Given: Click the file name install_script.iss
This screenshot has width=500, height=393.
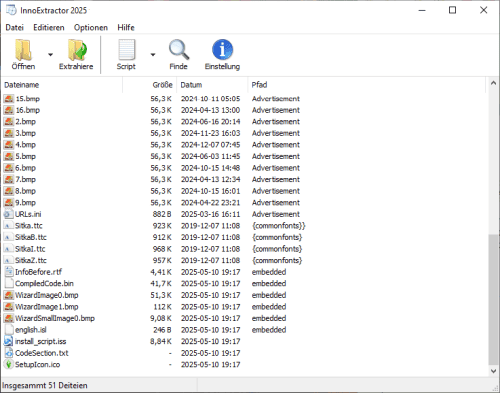Looking at the screenshot, I should coord(41,341).
